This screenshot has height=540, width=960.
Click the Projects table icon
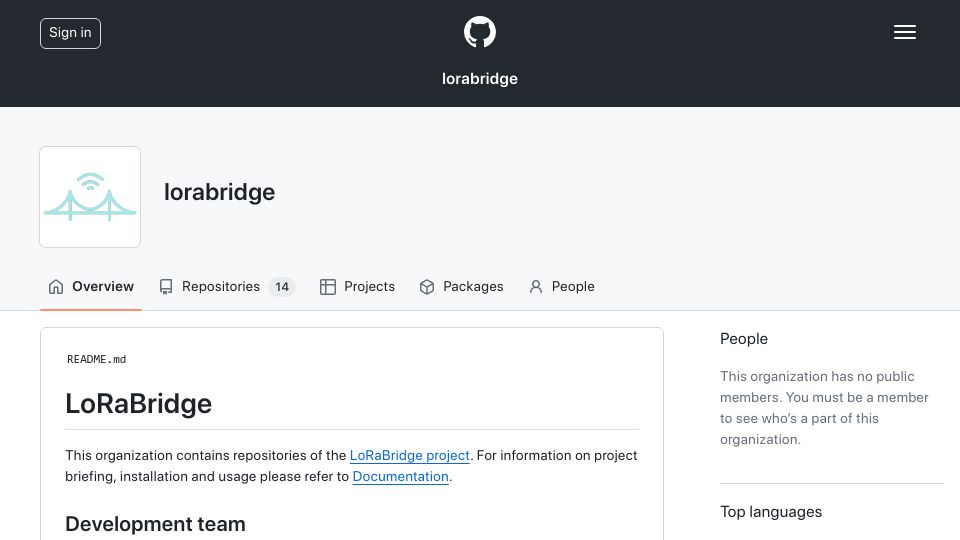coord(328,287)
